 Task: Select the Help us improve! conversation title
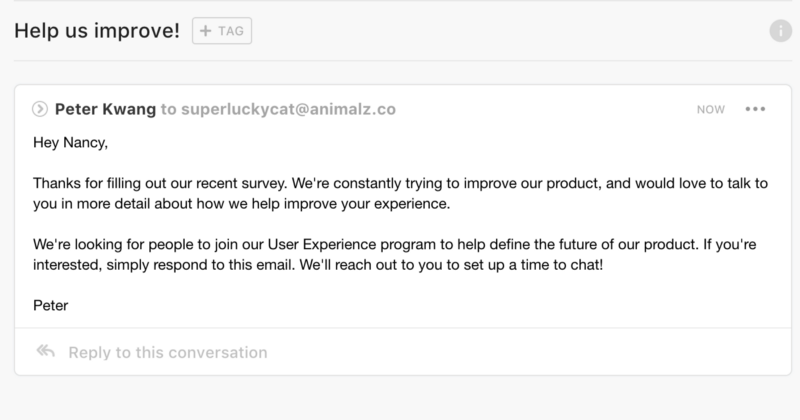point(97,31)
